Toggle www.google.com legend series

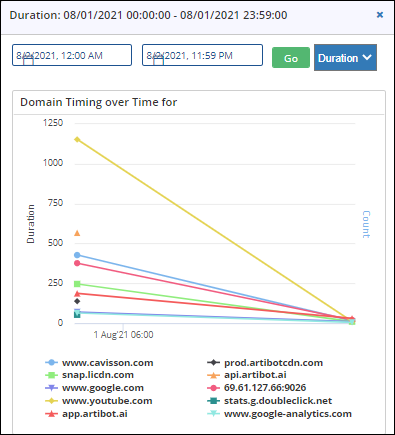tap(94, 388)
